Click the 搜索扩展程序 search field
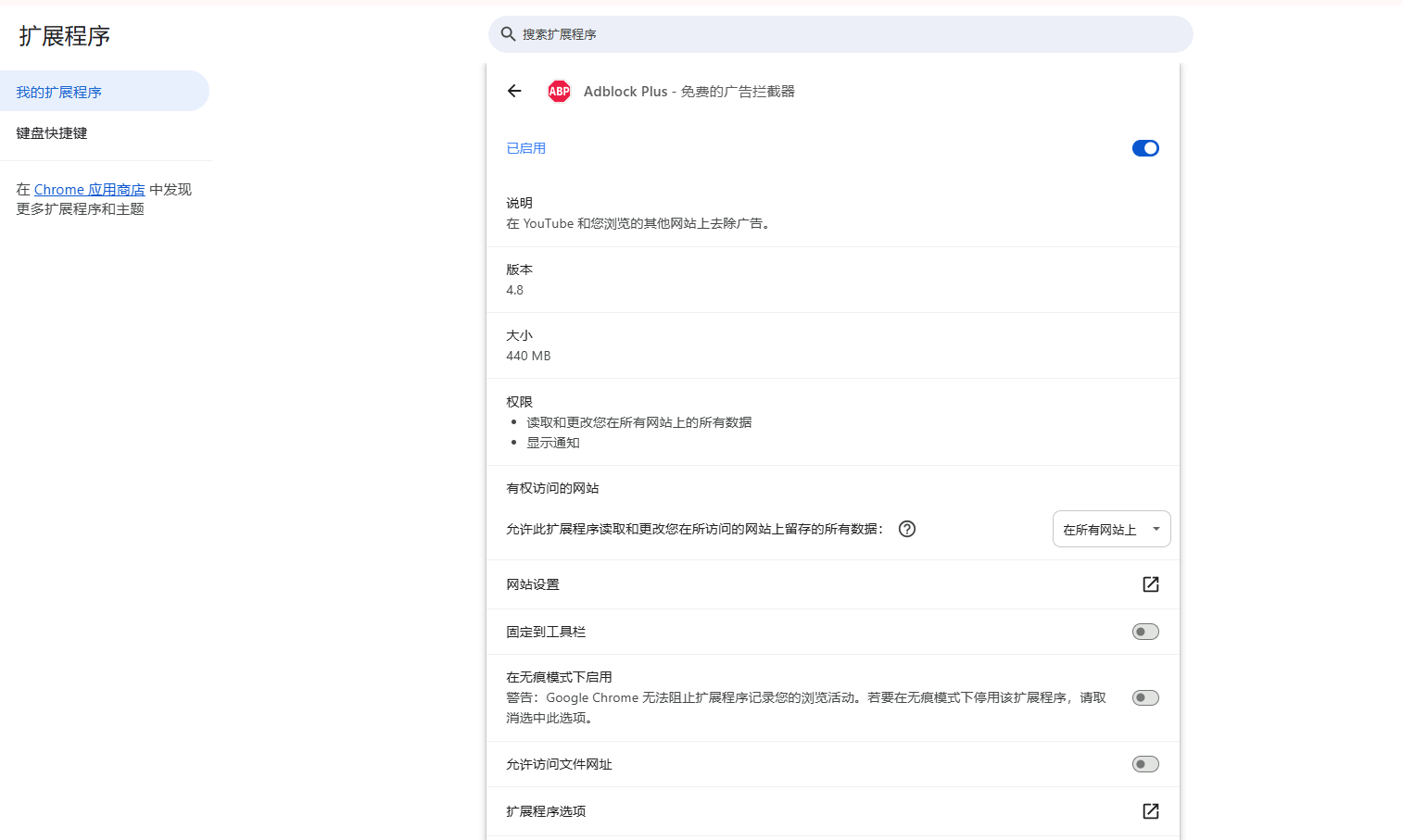The height and width of the screenshot is (840, 1402). tap(840, 34)
